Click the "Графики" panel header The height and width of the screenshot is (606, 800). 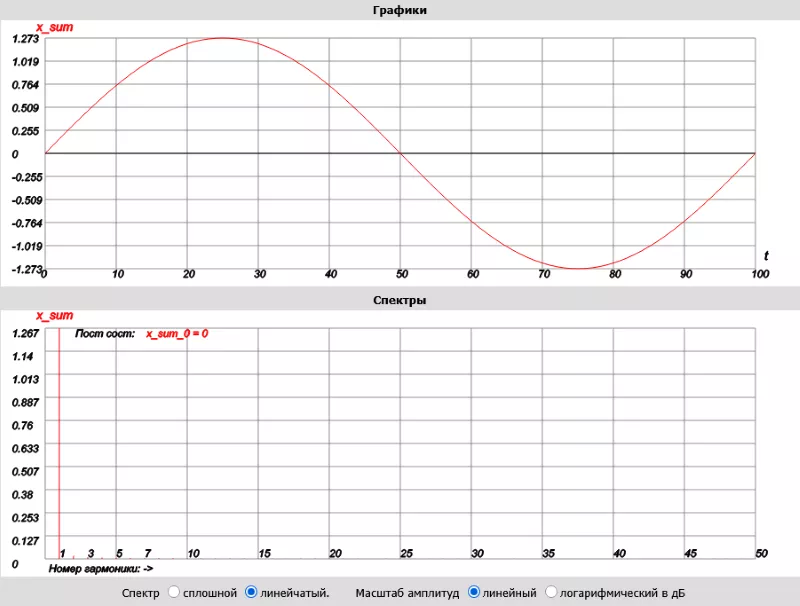coord(400,9)
